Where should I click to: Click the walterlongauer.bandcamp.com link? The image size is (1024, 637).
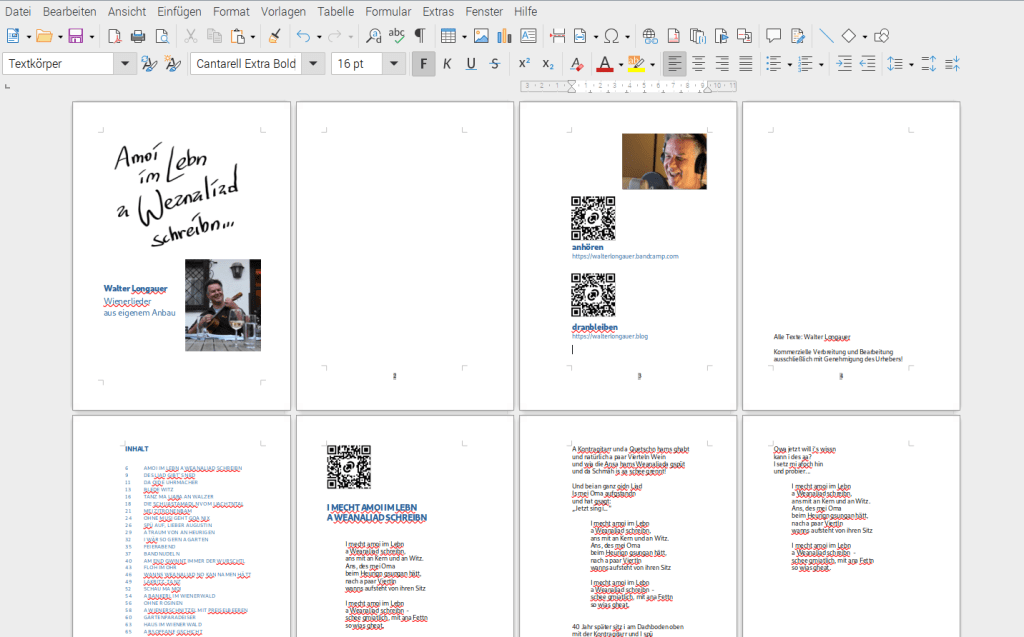coord(624,257)
